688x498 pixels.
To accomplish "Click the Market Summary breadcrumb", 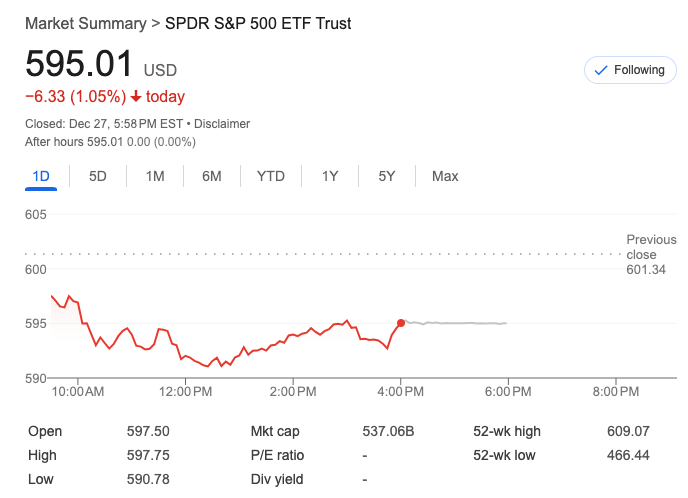I will [x=84, y=23].
